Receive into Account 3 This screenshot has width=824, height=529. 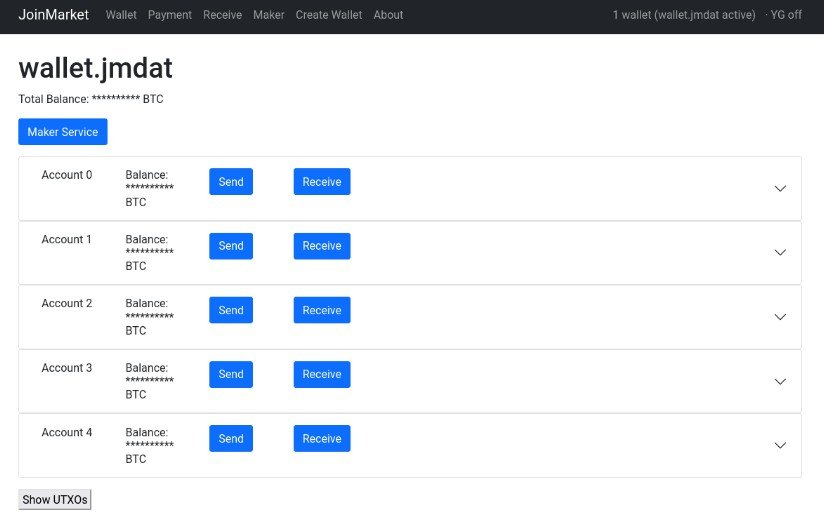coord(322,374)
